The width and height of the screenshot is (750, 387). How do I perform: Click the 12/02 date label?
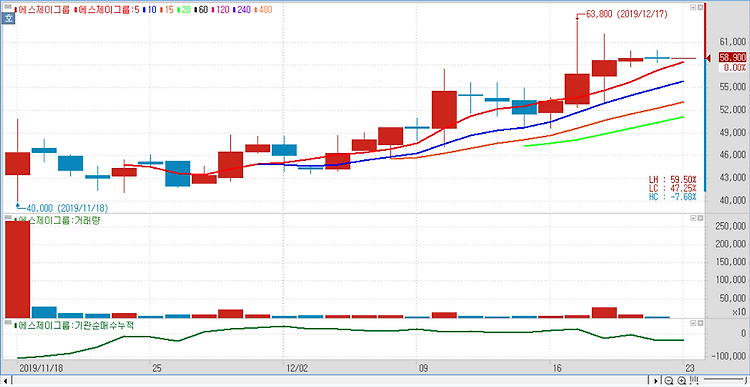(x=296, y=369)
